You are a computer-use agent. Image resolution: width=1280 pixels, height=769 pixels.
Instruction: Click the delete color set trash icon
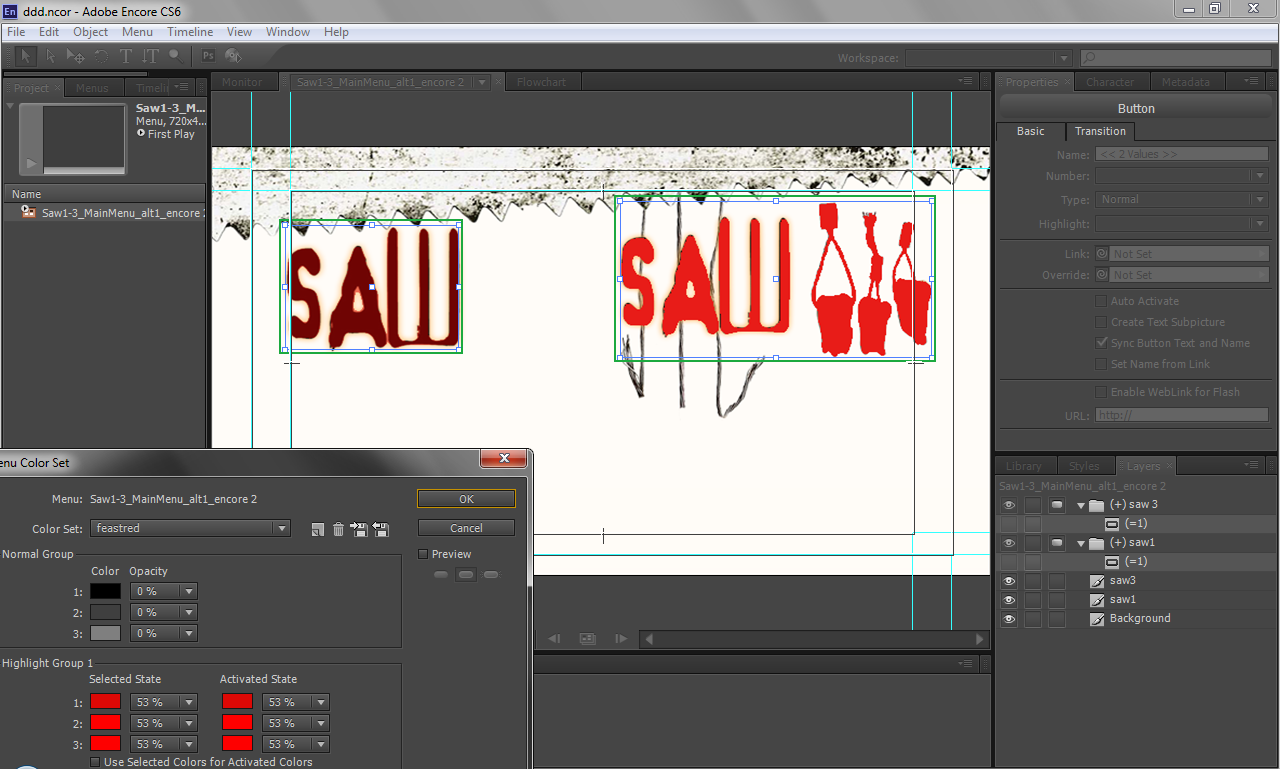338,529
